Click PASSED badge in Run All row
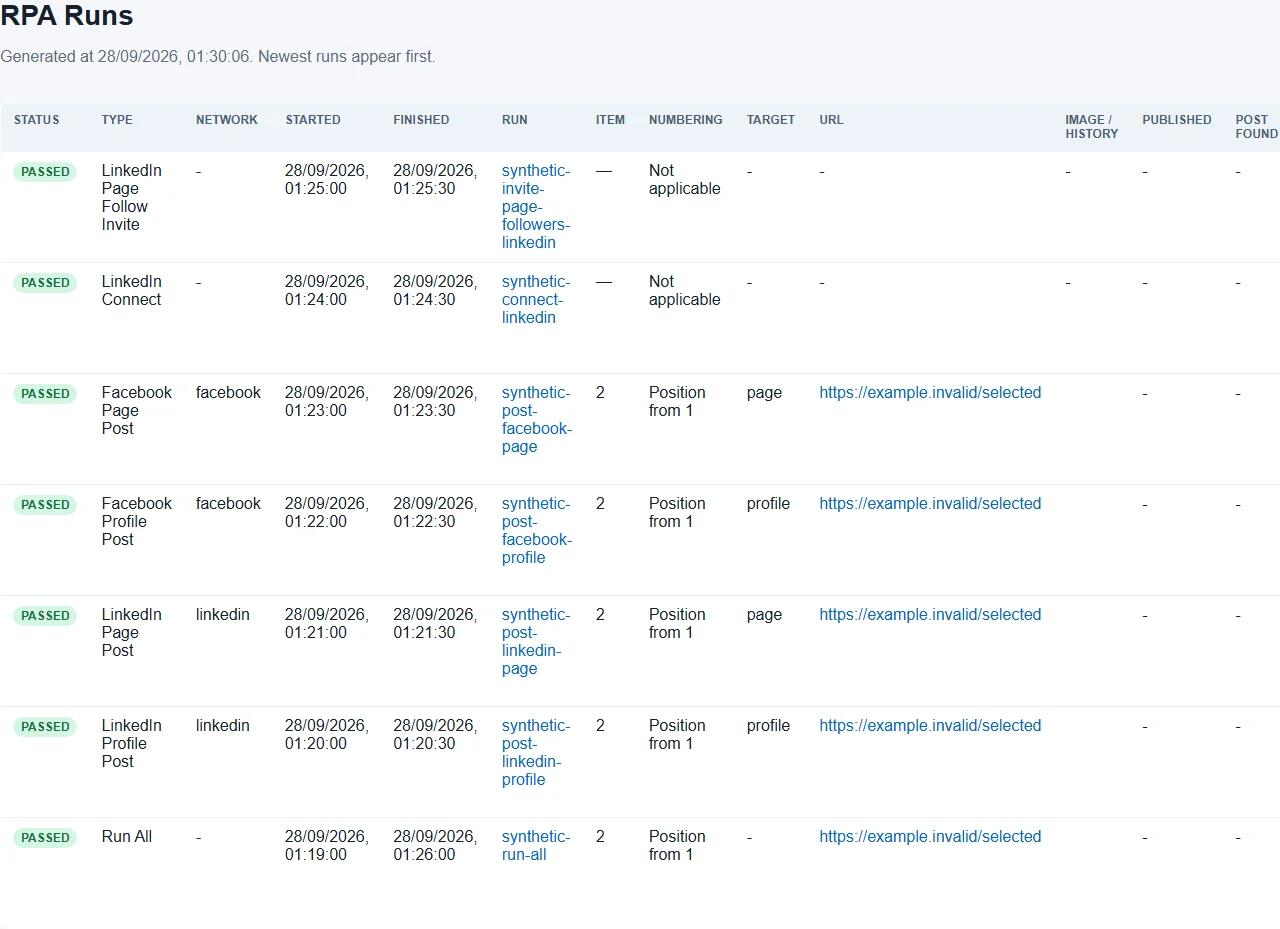Image resolution: width=1280 pixels, height=929 pixels. 45,838
